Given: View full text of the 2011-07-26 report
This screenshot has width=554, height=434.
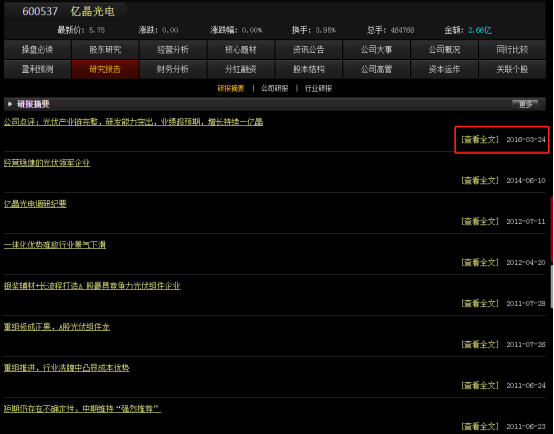Looking at the screenshot, I should click(480, 345).
